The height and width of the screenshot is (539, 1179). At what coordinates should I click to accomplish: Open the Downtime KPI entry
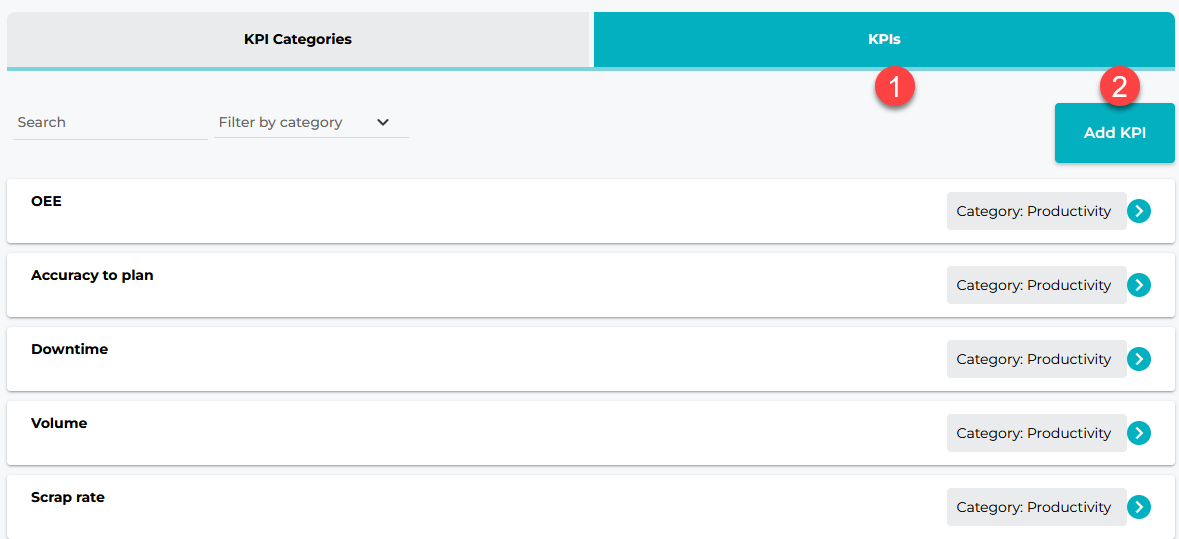click(x=69, y=349)
